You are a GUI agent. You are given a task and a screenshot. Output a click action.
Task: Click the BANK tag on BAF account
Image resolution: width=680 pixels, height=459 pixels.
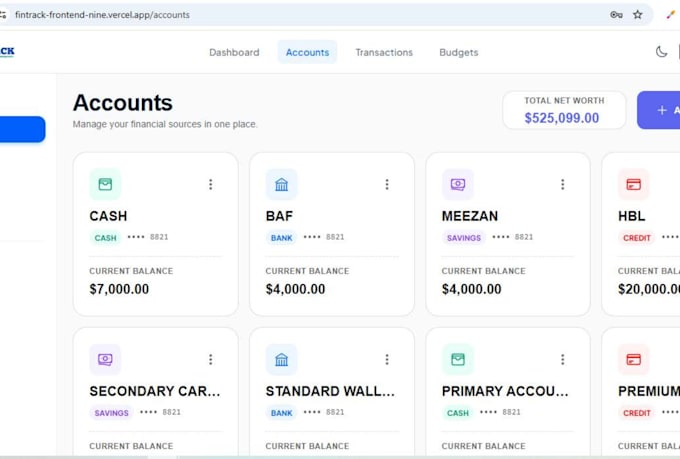[x=281, y=238]
